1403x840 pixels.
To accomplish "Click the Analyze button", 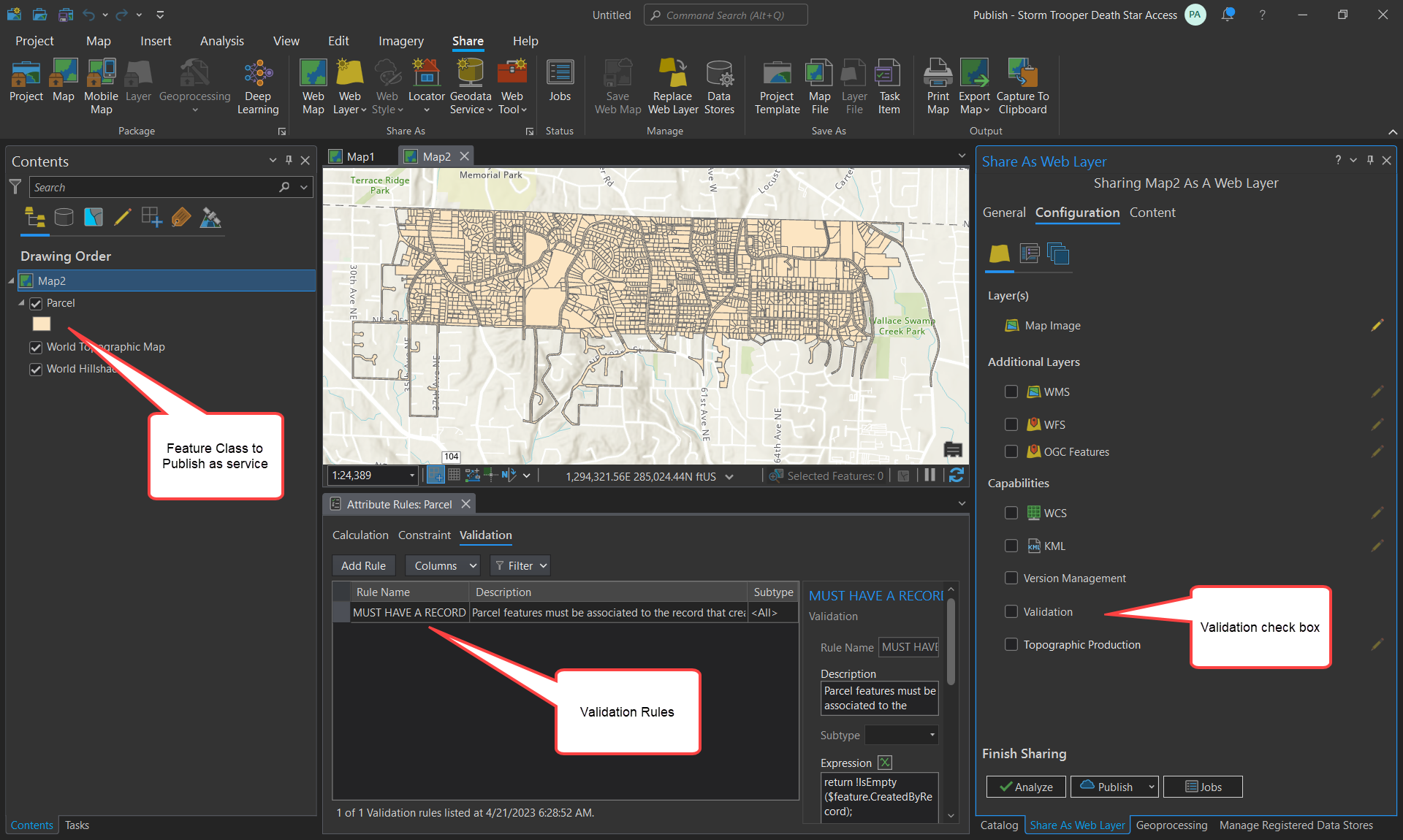I will [x=1025, y=787].
